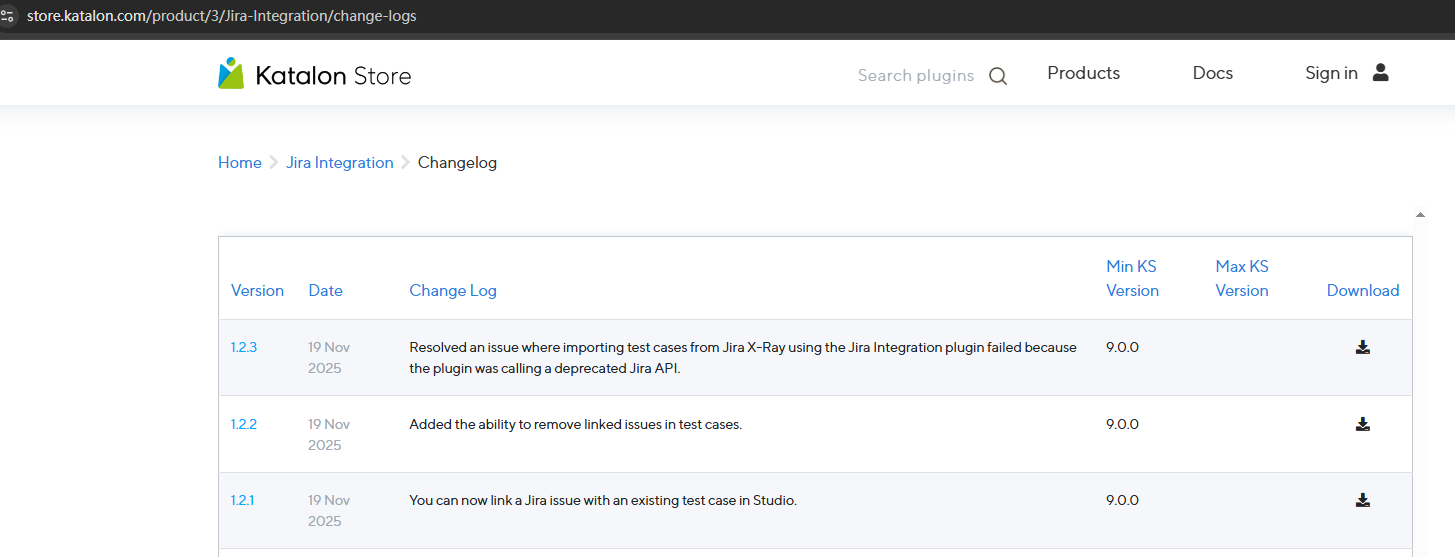Open version 1.2.3 link

tap(244, 347)
